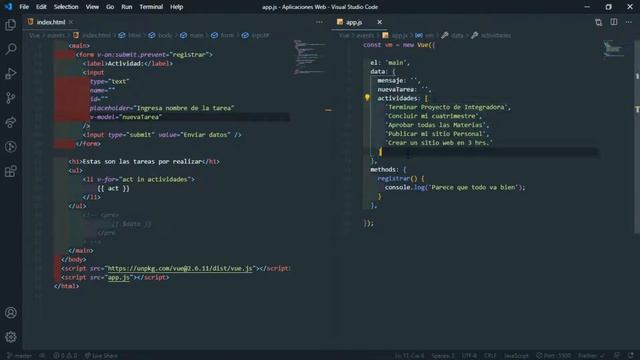
Task: Open More Actions for the app.js editor group
Action: click(629, 22)
